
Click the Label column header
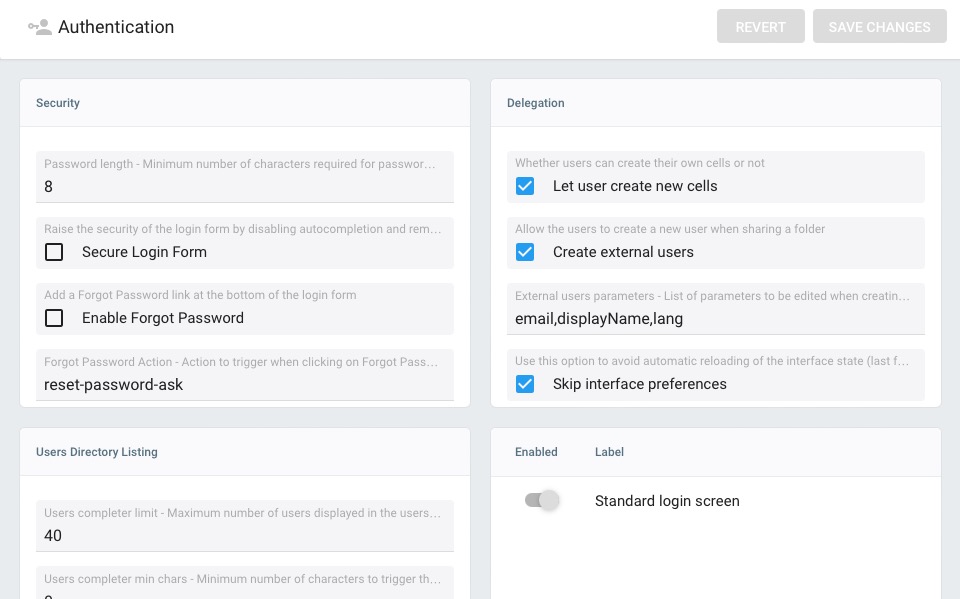coord(609,452)
